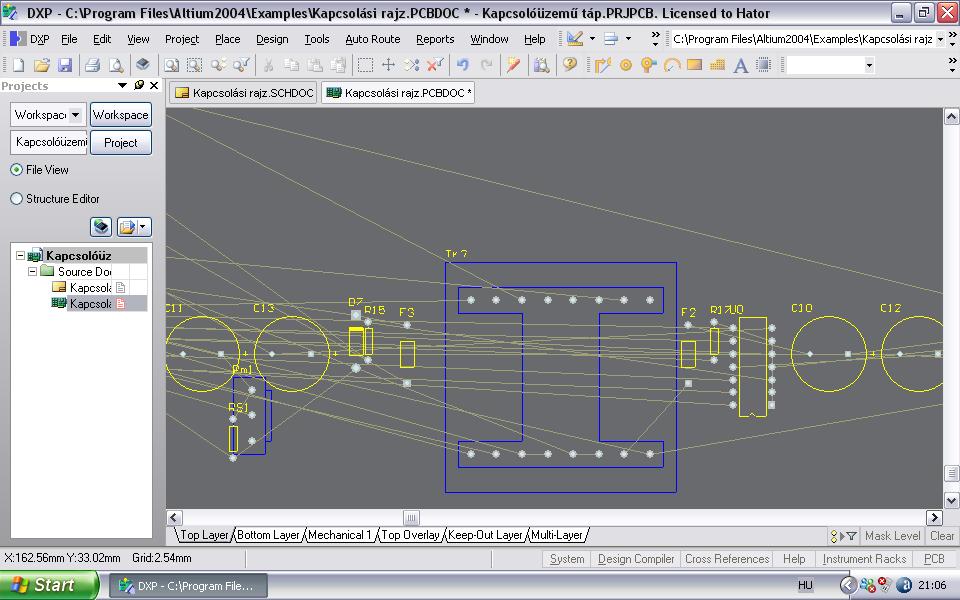
Task: Click the Deselect All icon
Action: tap(411, 64)
